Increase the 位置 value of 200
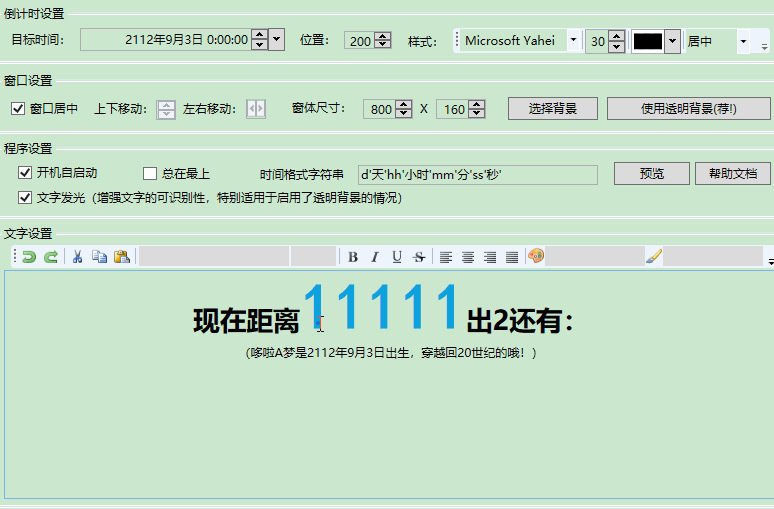774x509 pixels. point(383,36)
